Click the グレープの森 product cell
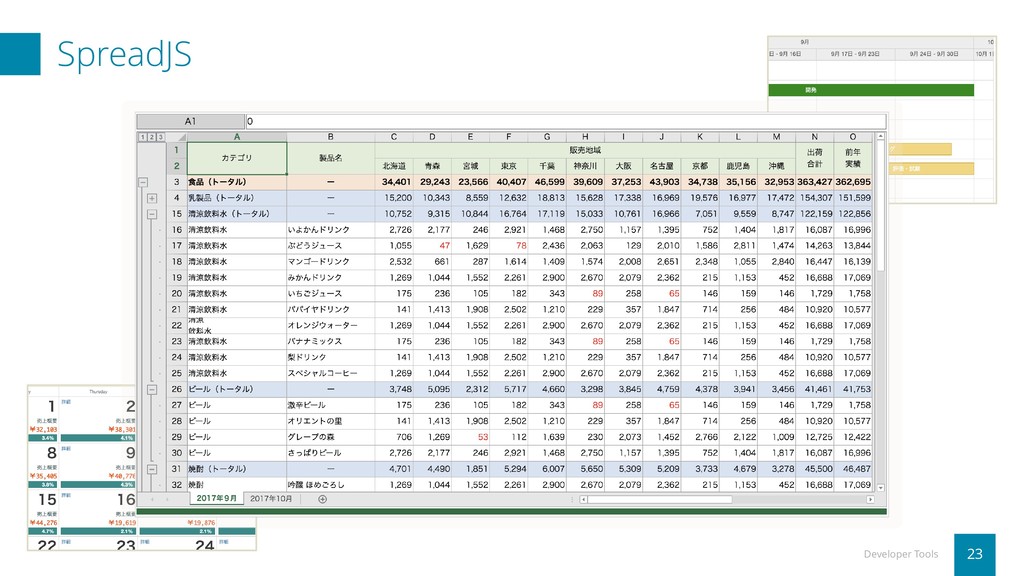Image resolution: width=1024 pixels, height=576 pixels. click(x=330, y=437)
